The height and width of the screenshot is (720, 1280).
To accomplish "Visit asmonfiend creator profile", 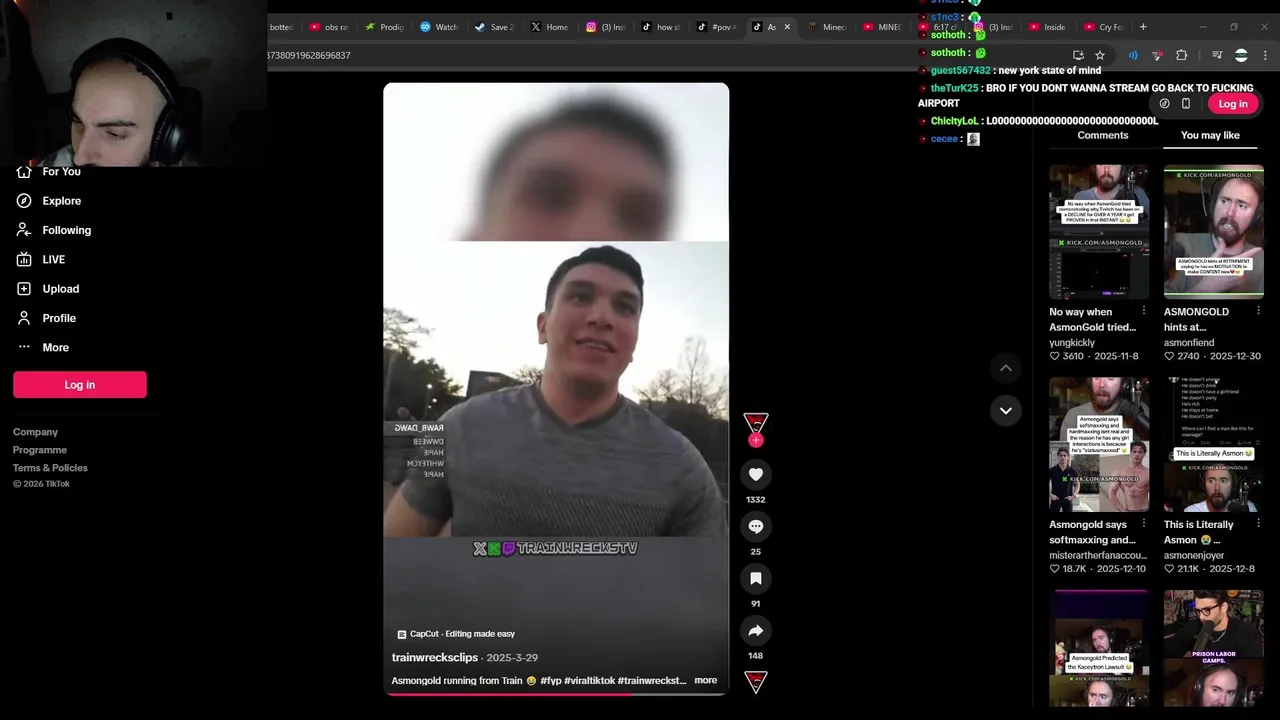I will [1189, 343].
